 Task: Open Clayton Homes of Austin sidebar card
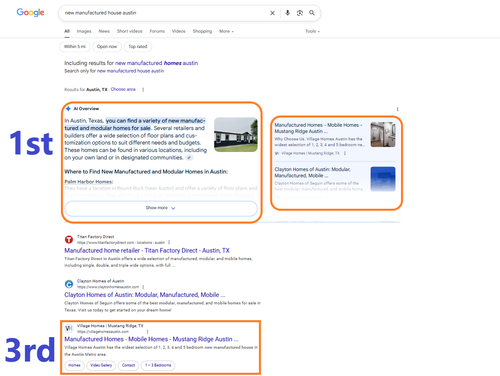click(x=312, y=172)
